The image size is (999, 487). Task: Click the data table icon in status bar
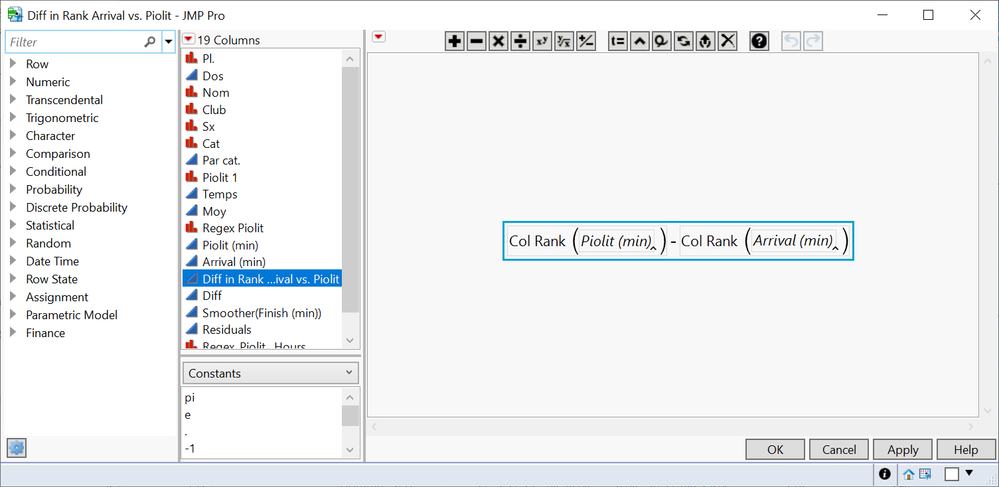point(924,474)
